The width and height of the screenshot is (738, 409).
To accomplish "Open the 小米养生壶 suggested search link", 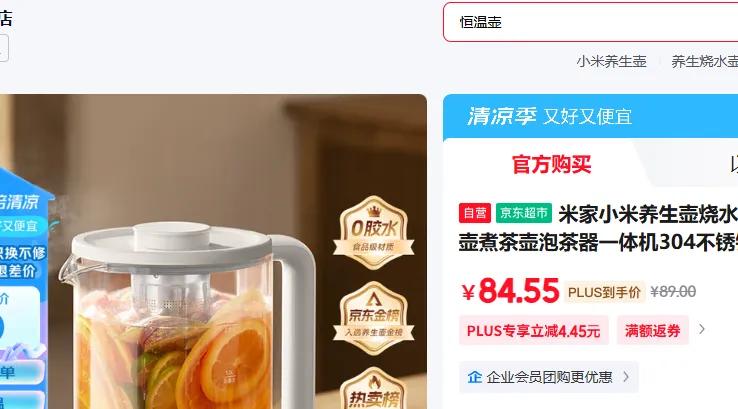I will 611,61.
